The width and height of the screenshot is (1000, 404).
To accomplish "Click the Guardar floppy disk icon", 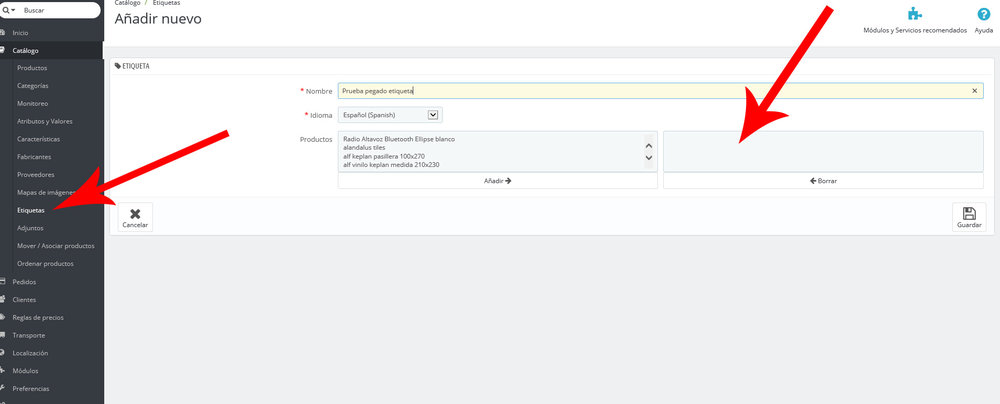I will (x=968, y=213).
